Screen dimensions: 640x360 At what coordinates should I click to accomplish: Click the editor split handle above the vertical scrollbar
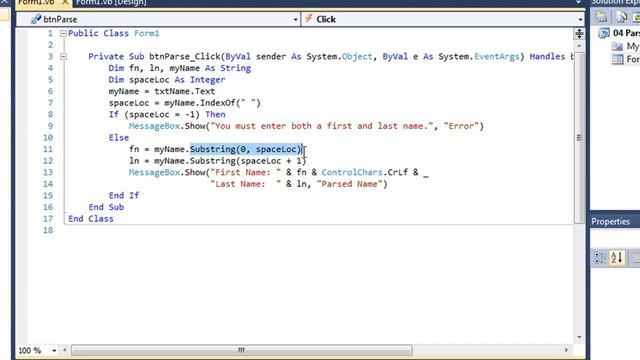(579, 33)
